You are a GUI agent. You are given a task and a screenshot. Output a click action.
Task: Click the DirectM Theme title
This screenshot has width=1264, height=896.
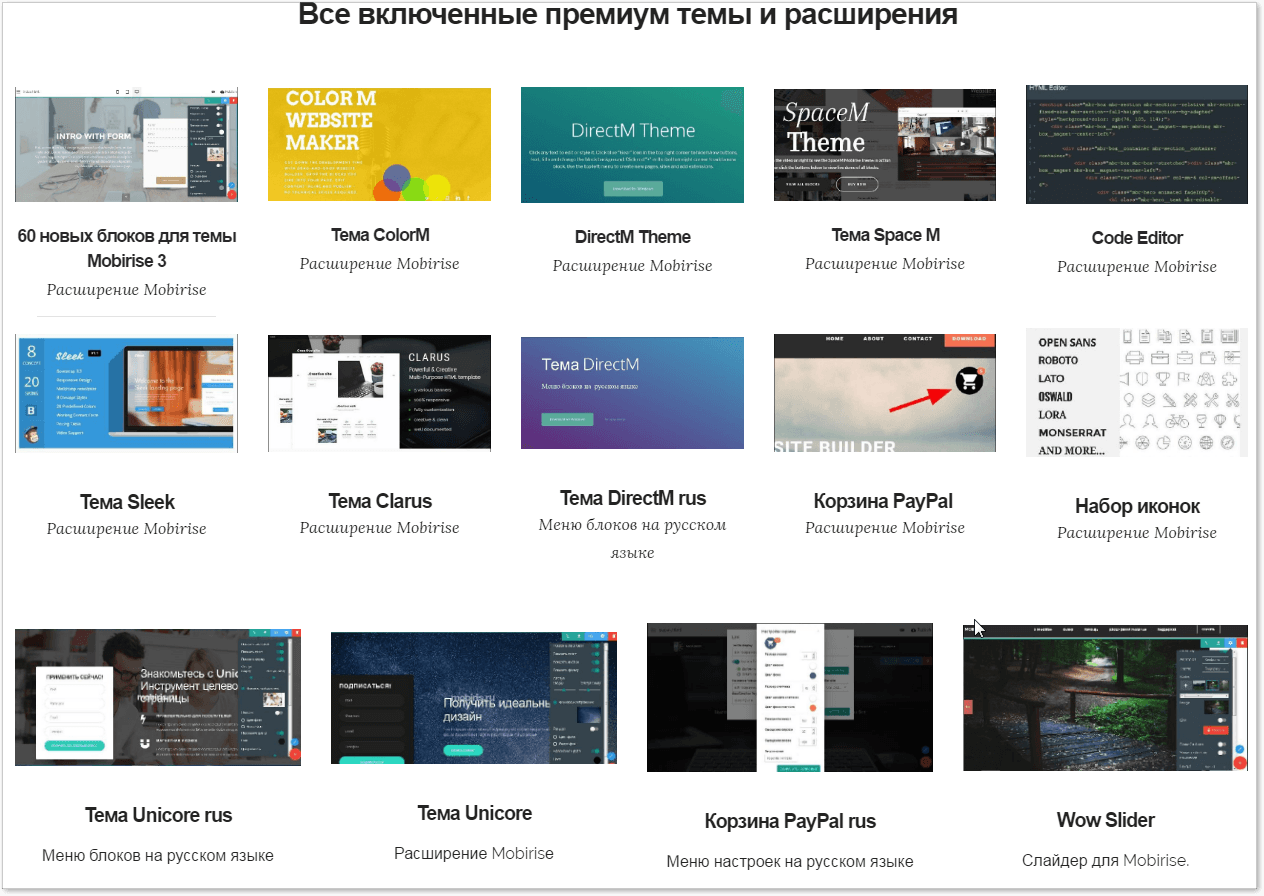(633, 237)
